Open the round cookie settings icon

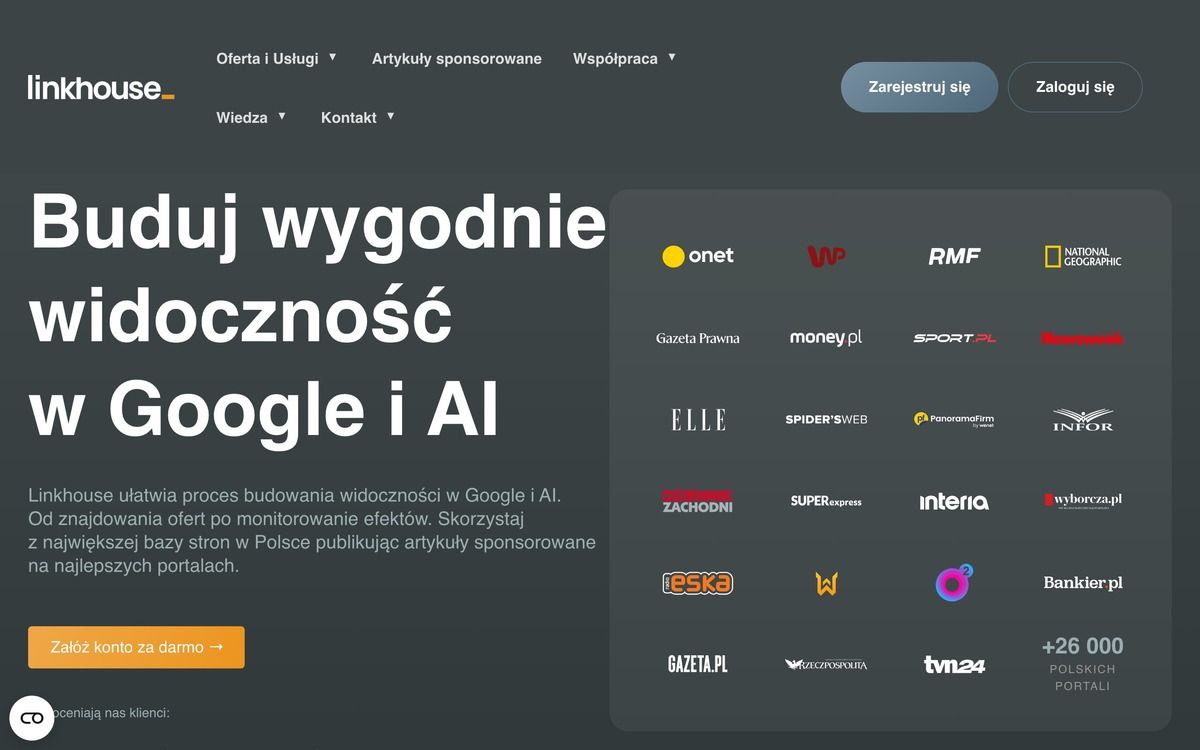pyautogui.click(x=32, y=717)
